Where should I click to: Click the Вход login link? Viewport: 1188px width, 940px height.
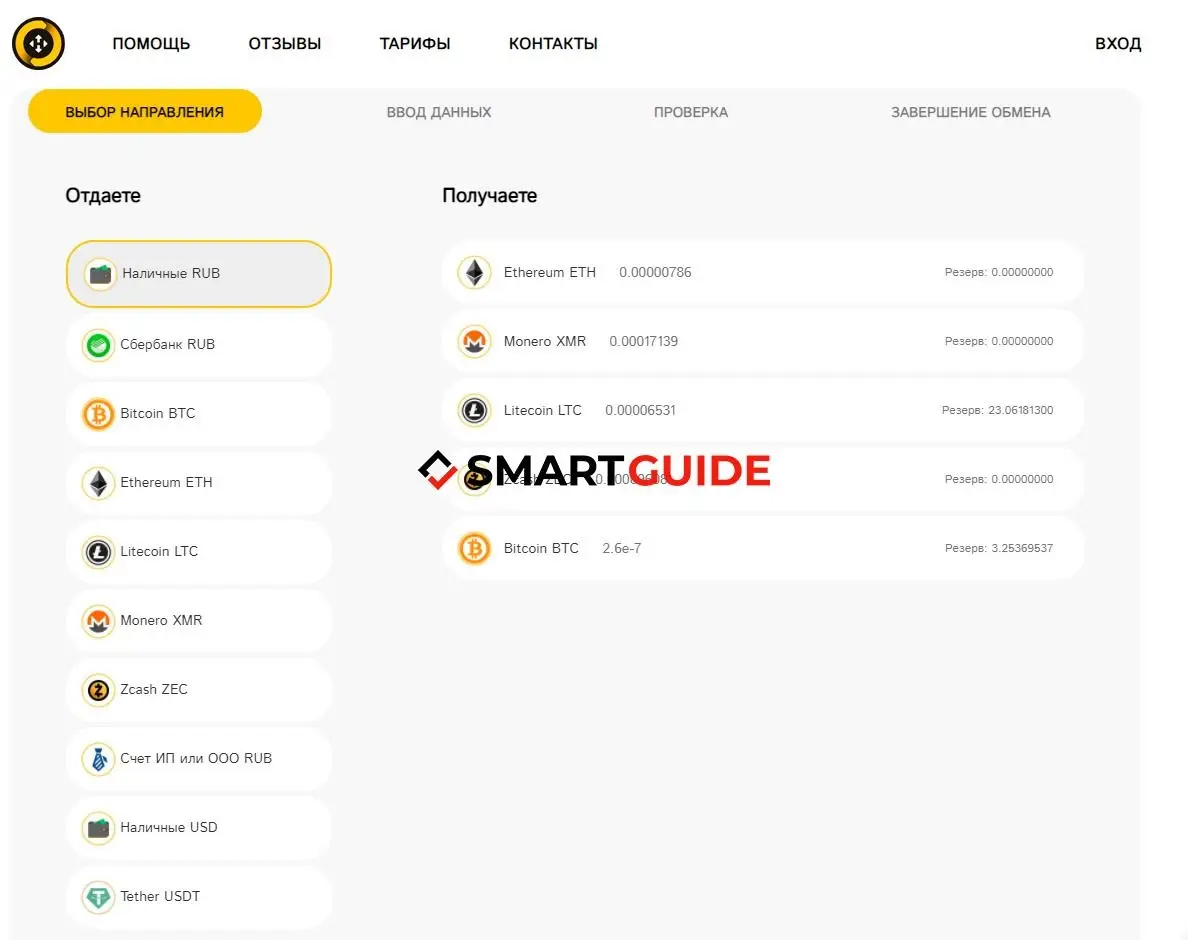1117,44
